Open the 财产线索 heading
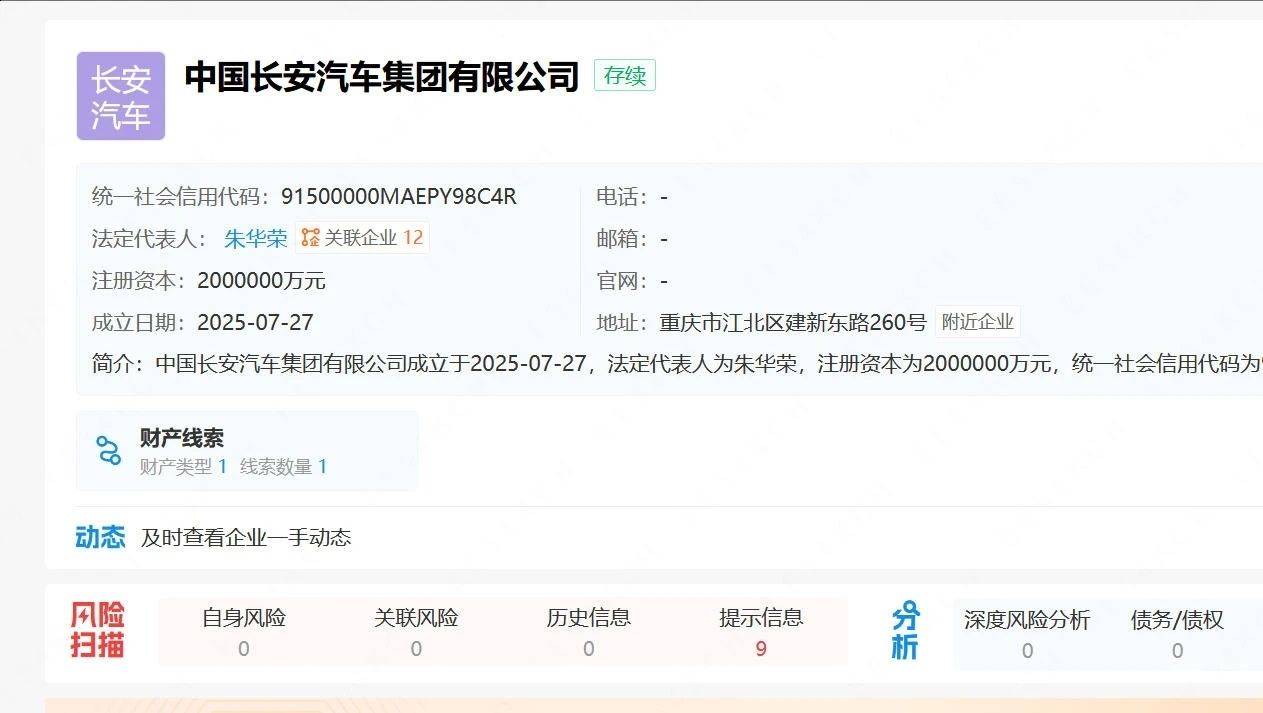The width and height of the screenshot is (1263, 713). (x=182, y=438)
